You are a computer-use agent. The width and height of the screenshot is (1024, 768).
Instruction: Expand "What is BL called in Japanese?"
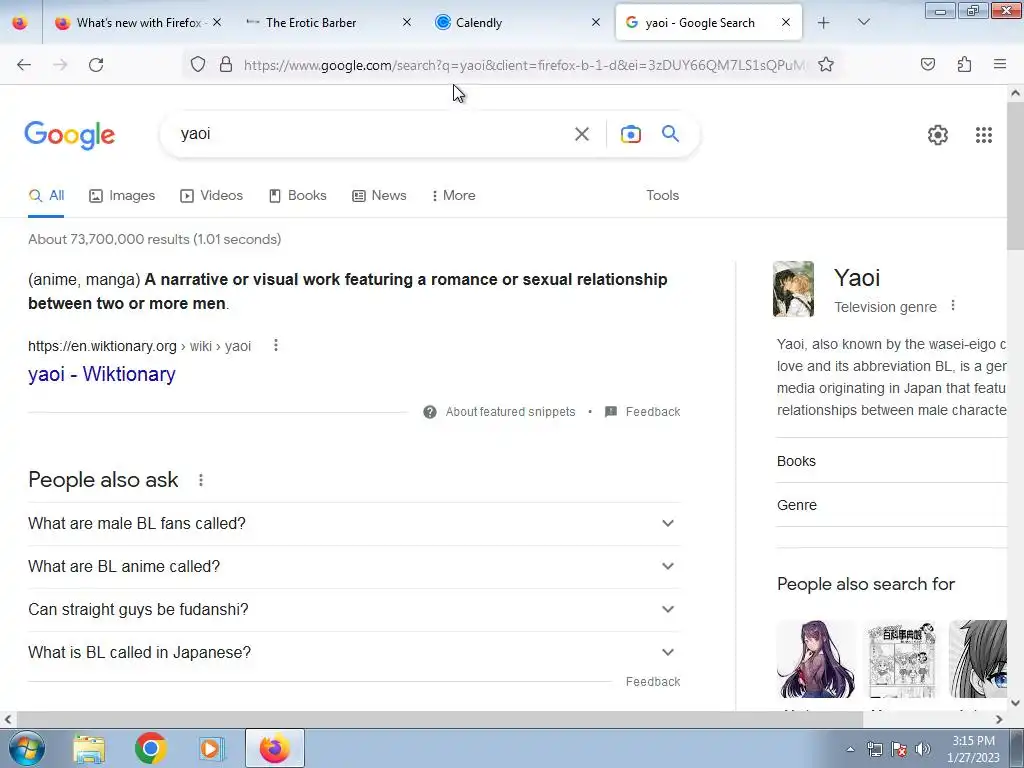click(354, 652)
